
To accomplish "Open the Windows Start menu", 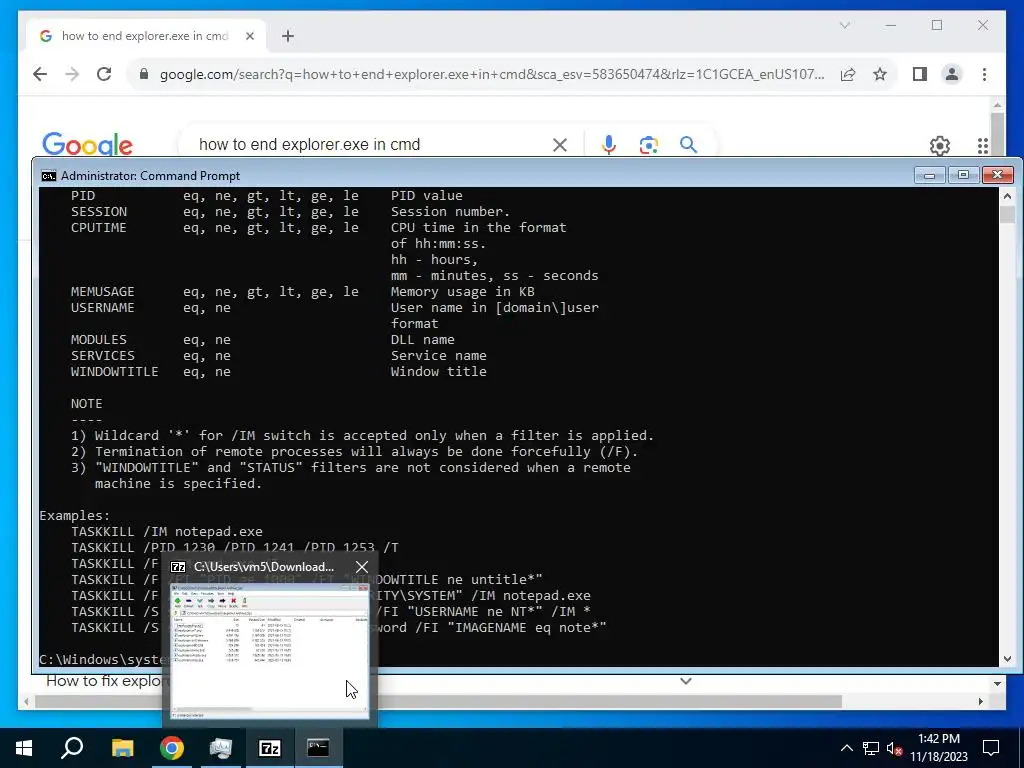I will [24, 748].
